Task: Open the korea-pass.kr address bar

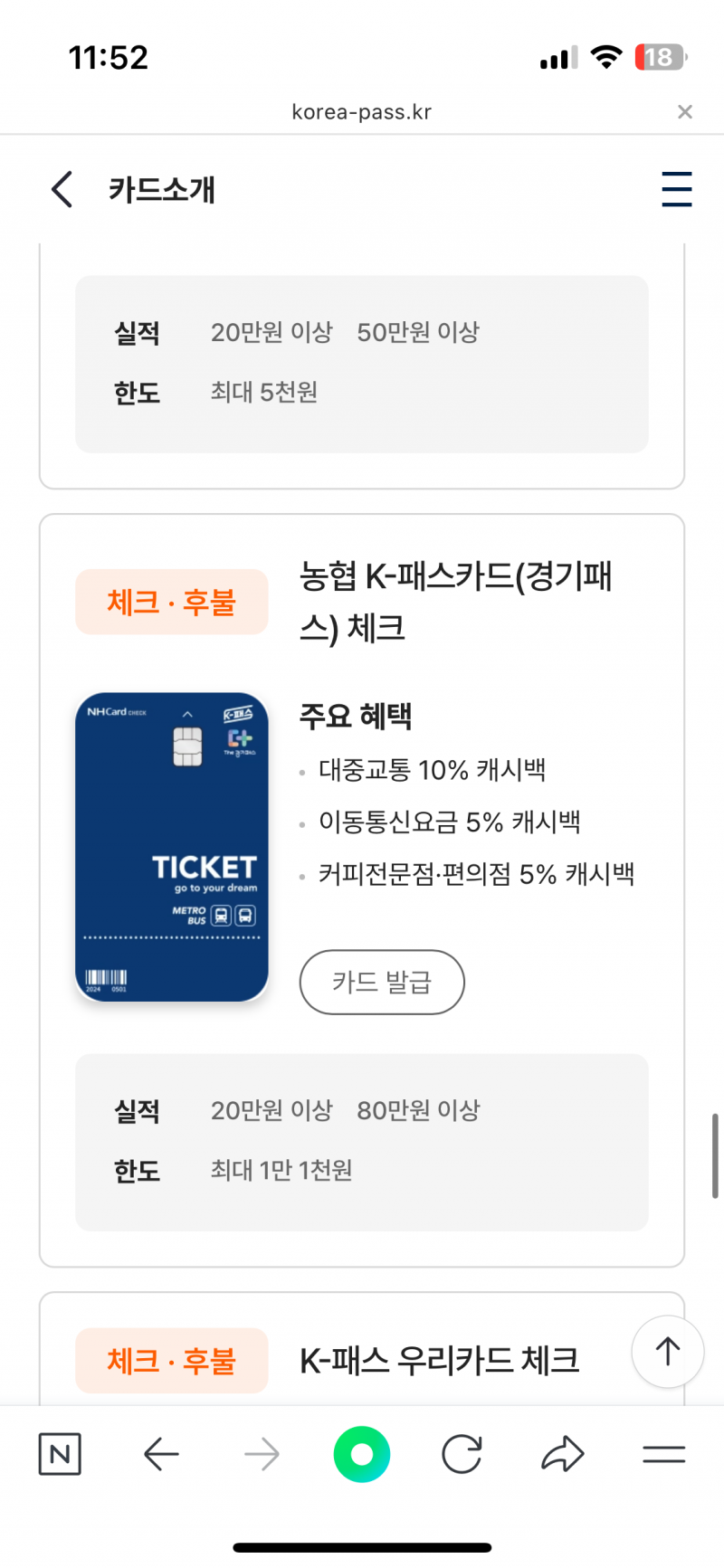Action: click(362, 112)
